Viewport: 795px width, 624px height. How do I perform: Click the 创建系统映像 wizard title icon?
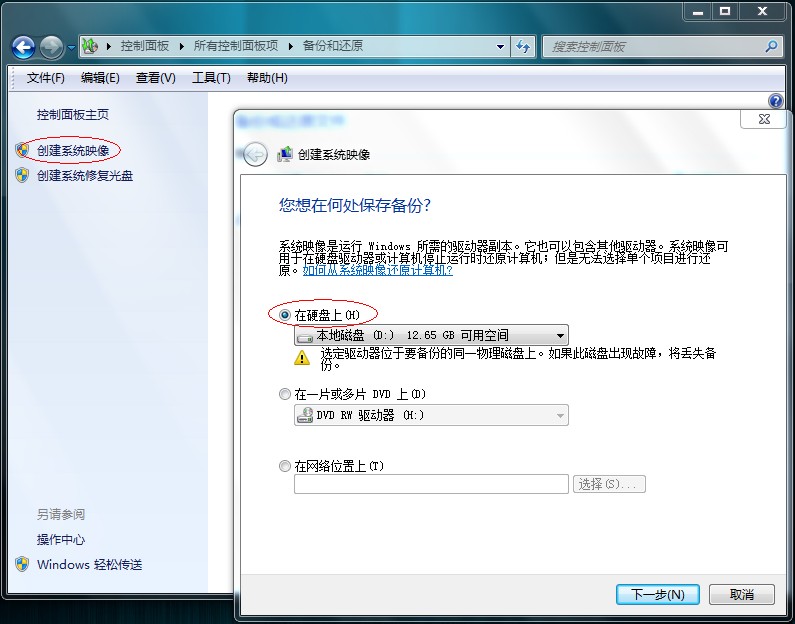click(285, 154)
